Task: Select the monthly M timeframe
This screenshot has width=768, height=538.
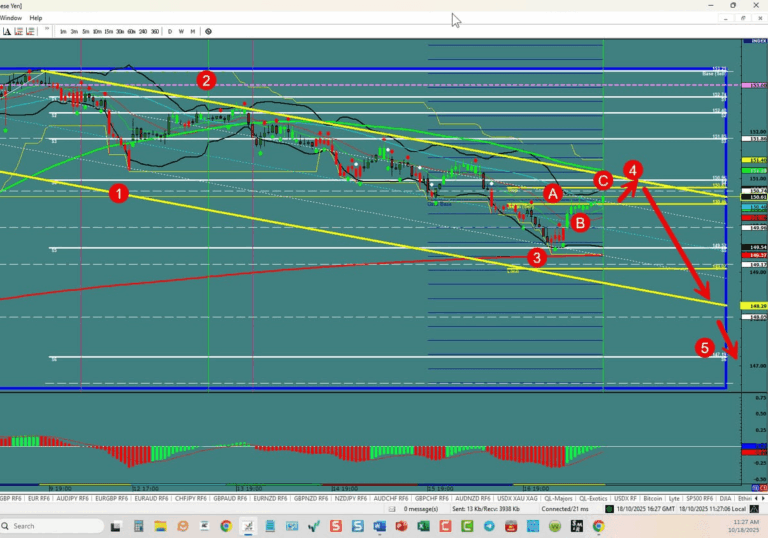Action: pyautogui.click(x=192, y=31)
